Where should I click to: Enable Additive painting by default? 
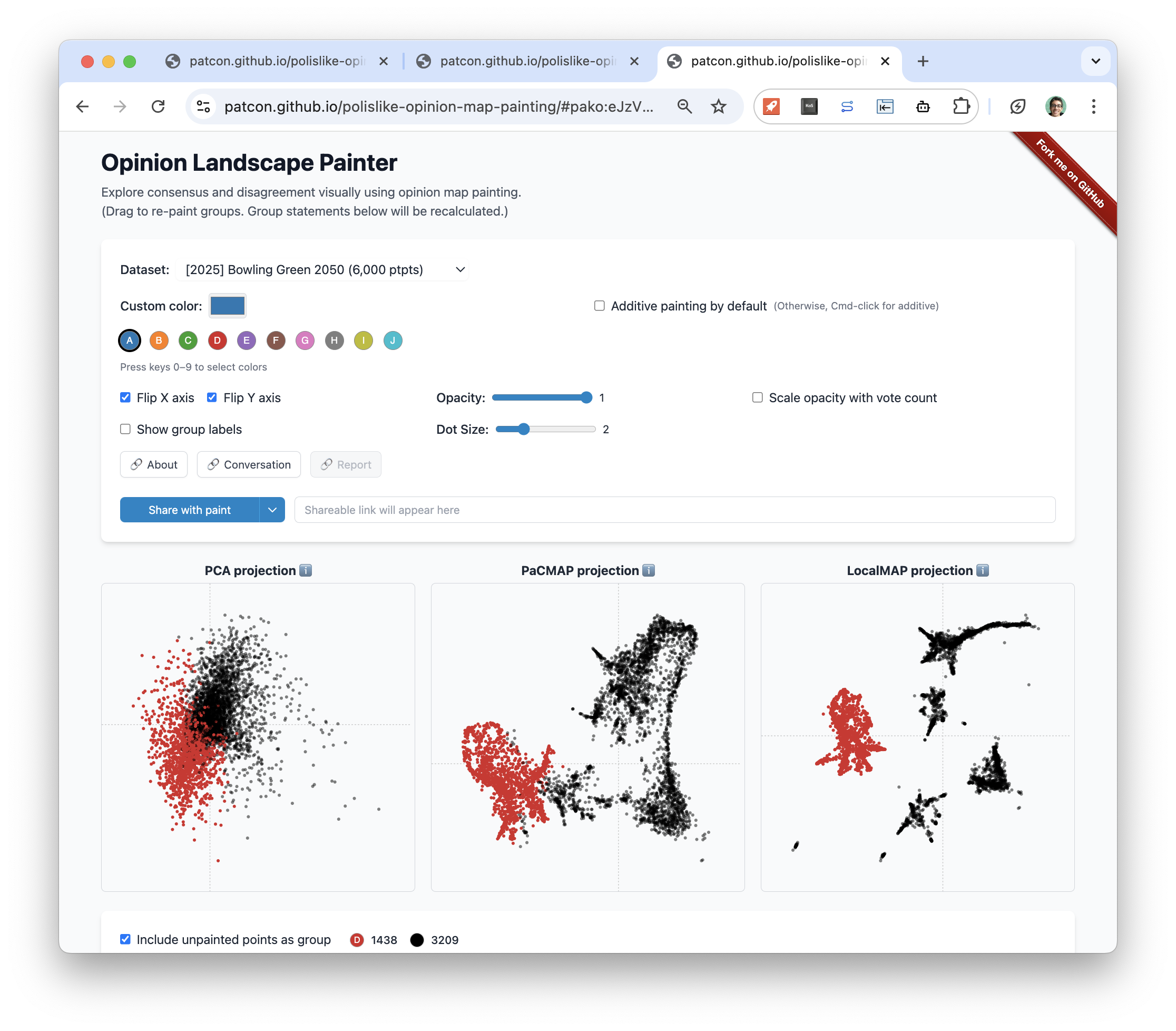[x=599, y=306]
